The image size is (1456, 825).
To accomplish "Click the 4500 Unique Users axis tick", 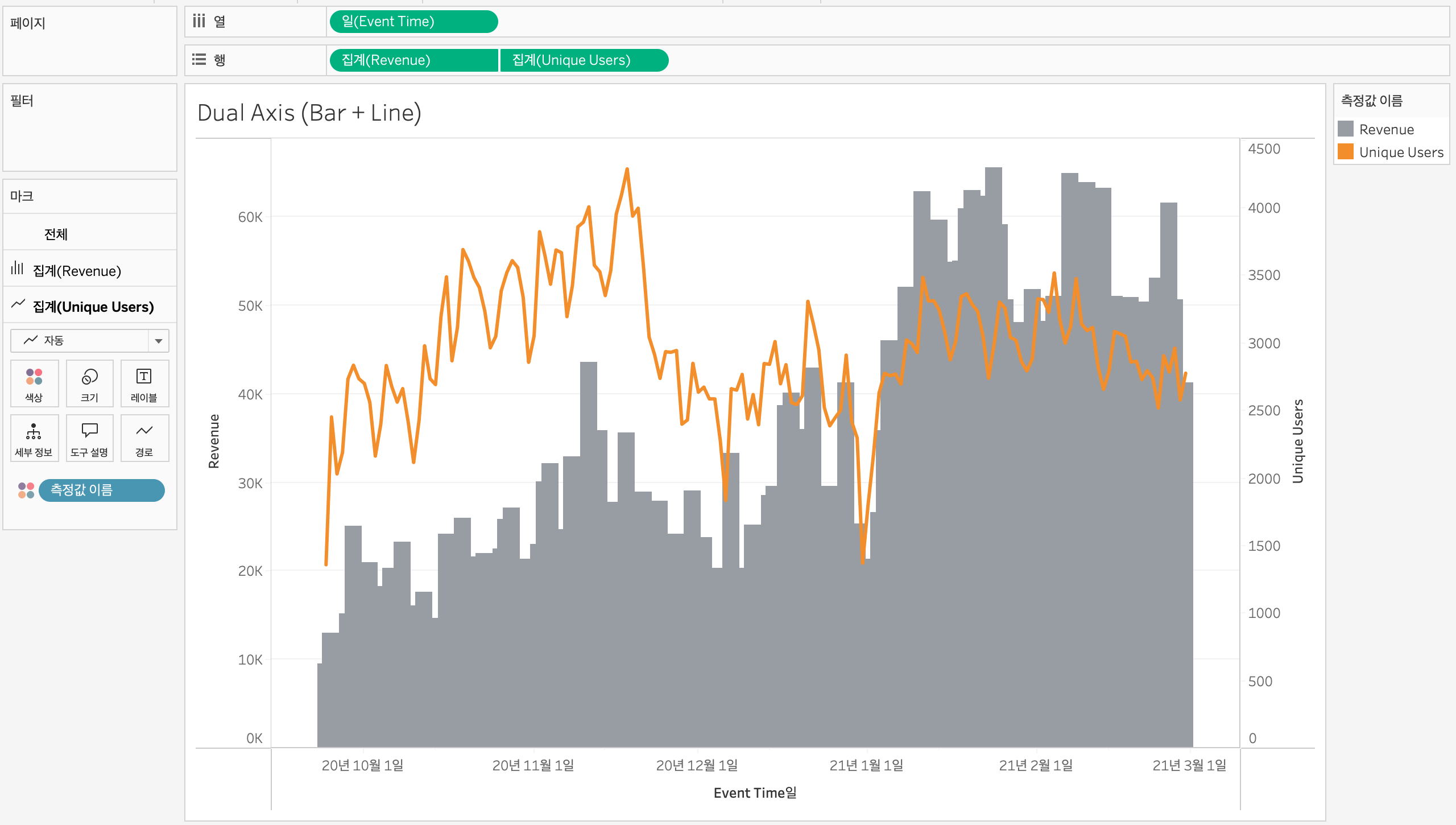I will pyautogui.click(x=1264, y=149).
